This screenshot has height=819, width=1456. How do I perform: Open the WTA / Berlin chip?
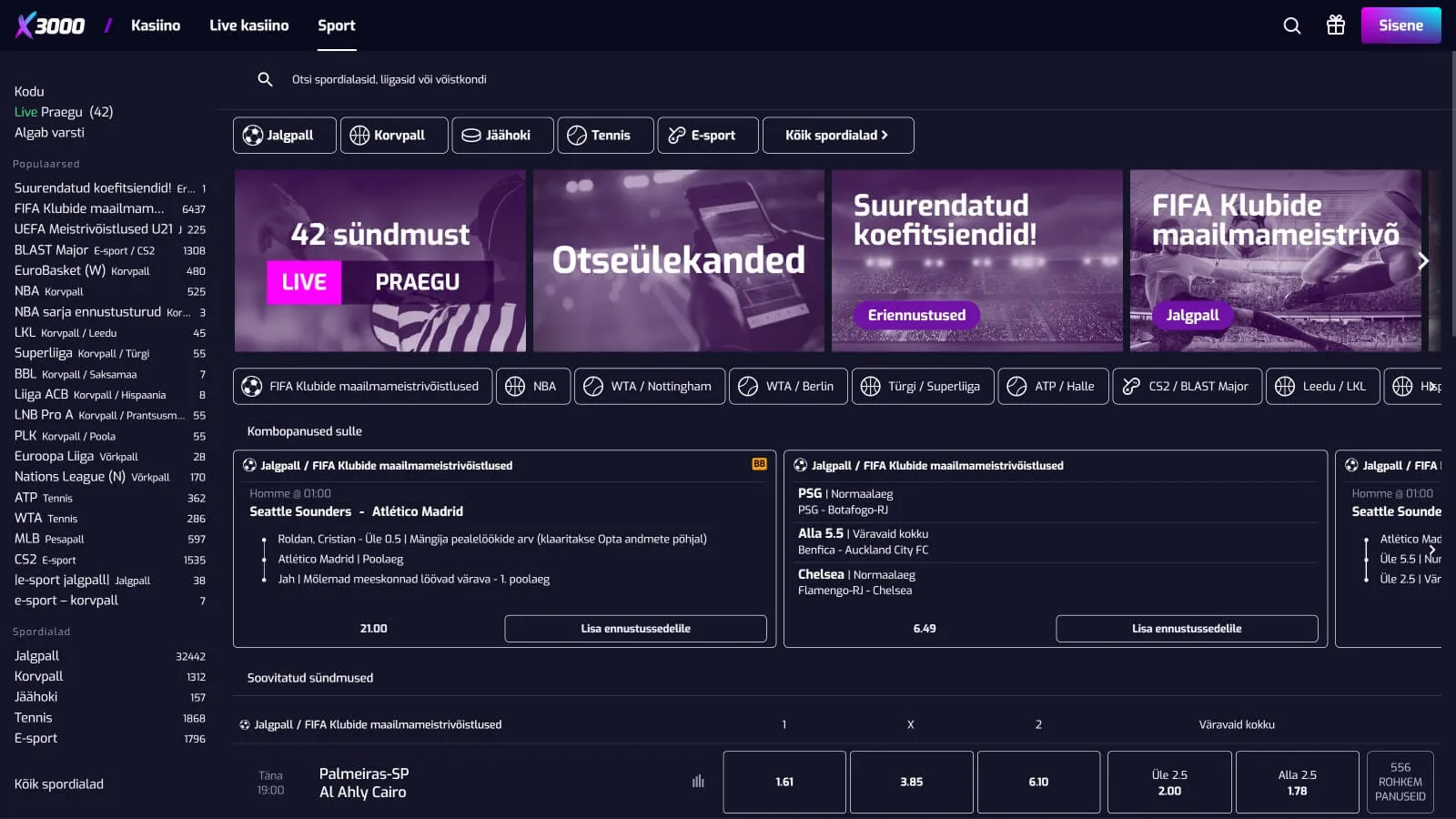point(788,386)
